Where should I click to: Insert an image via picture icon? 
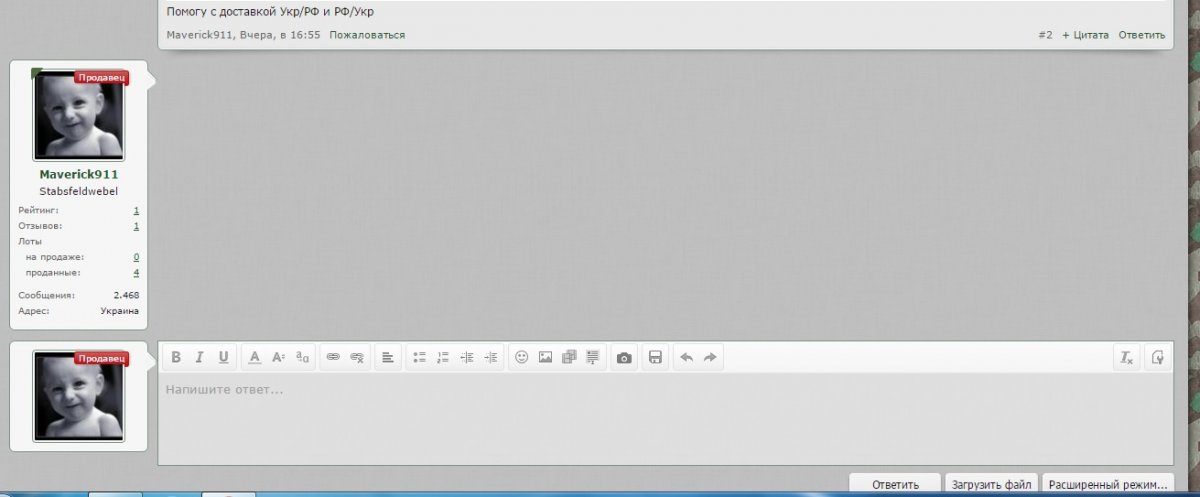545,357
